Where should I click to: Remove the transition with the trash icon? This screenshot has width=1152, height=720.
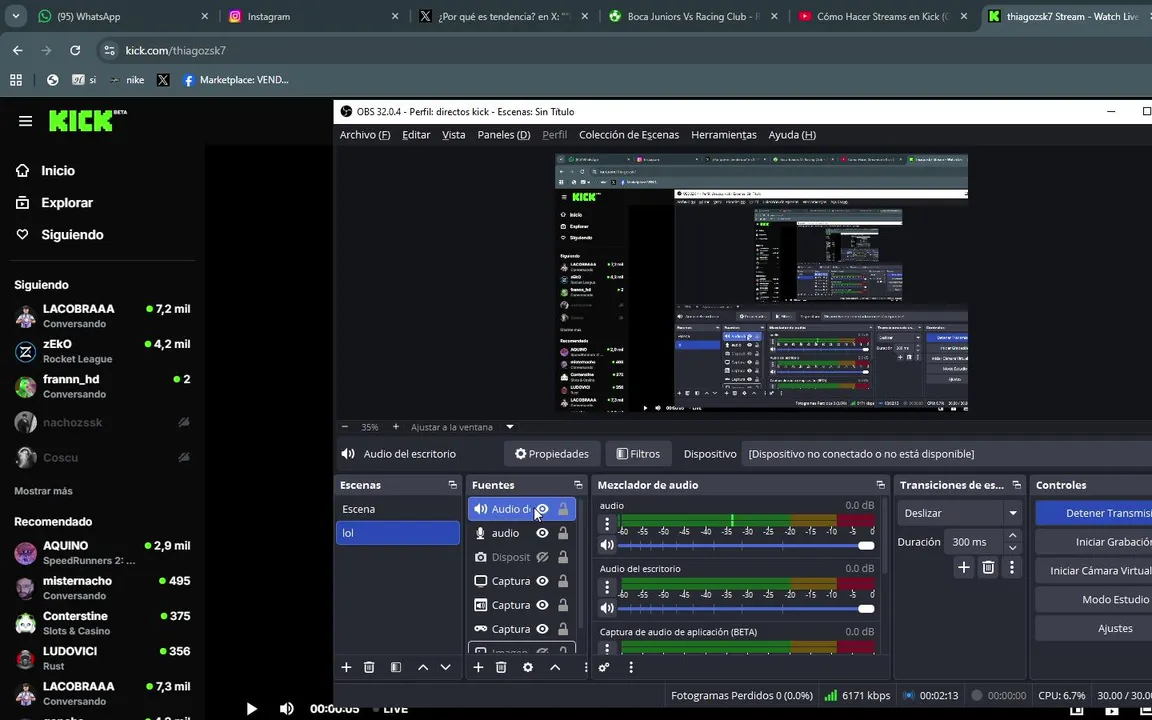(988, 567)
